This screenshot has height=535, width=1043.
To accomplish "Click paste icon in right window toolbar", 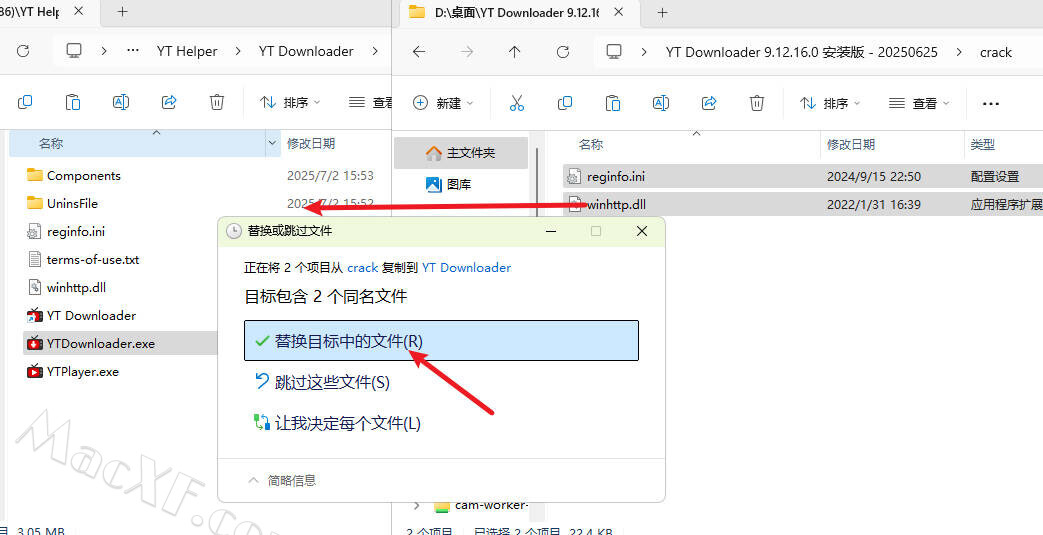I will point(613,103).
